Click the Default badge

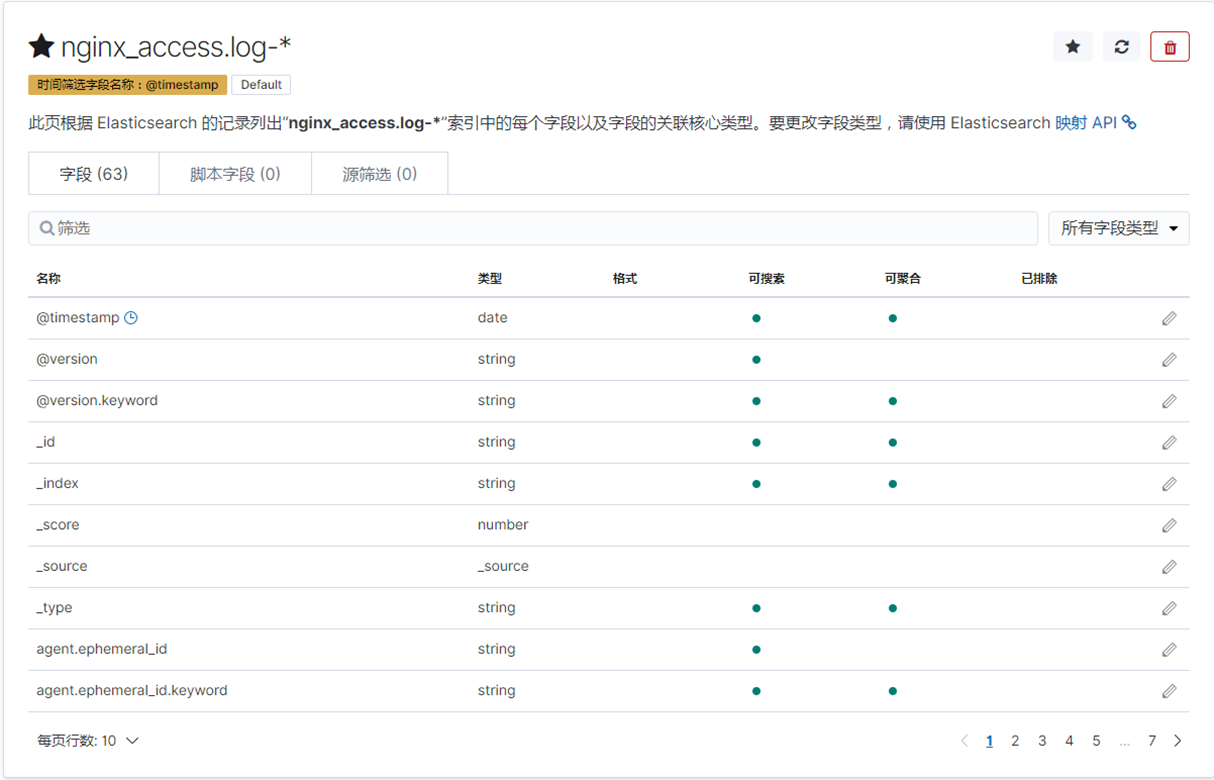pyautogui.click(x=261, y=85)
